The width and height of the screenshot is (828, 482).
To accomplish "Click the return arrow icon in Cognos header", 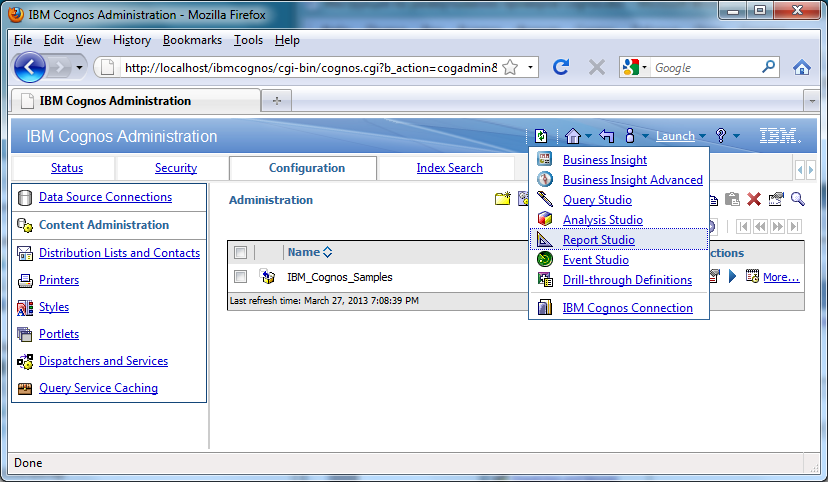I will click(x=607, y=136).
